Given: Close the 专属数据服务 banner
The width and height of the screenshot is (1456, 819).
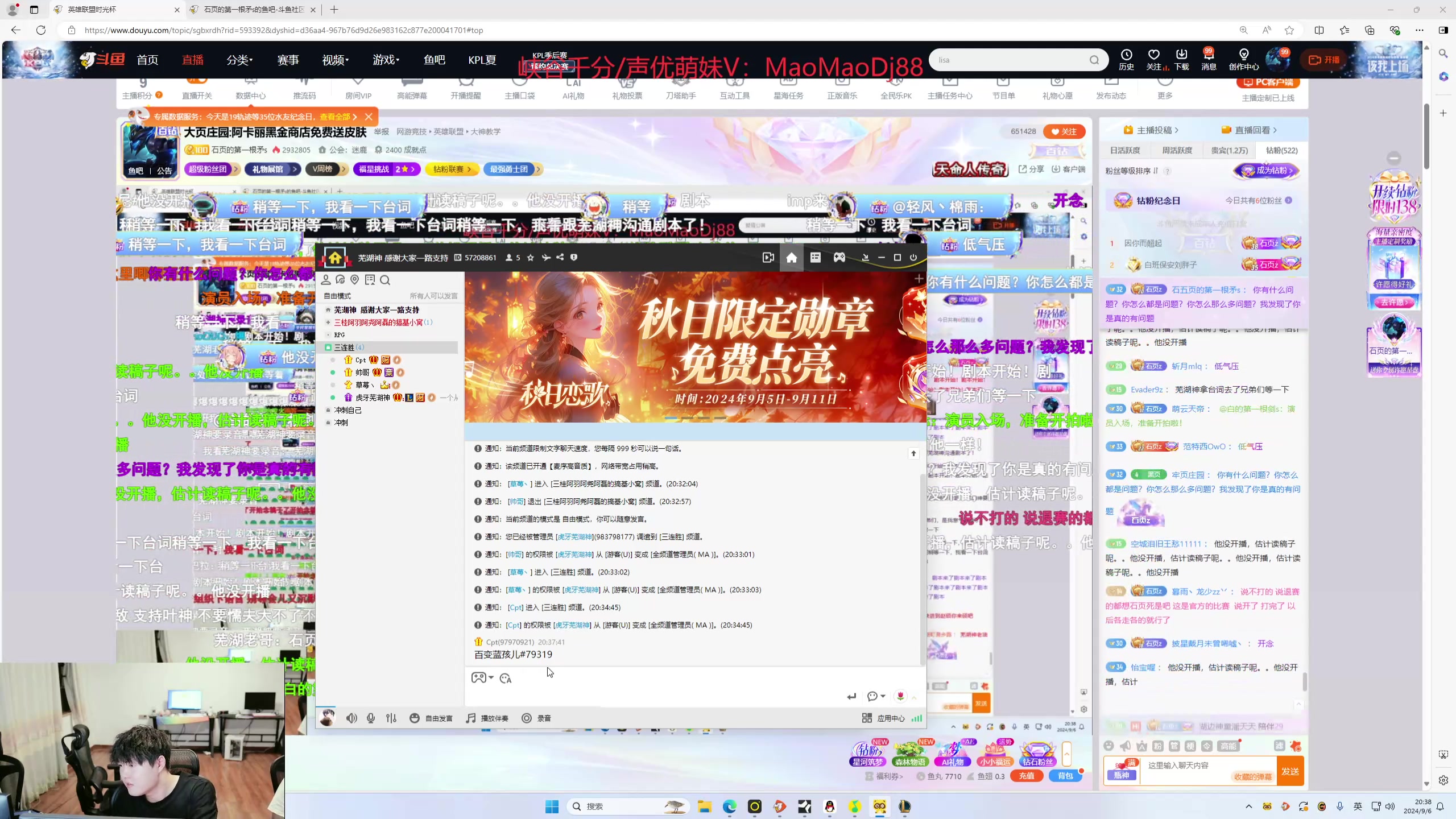Looking at the screenshot, I should 369,117.
